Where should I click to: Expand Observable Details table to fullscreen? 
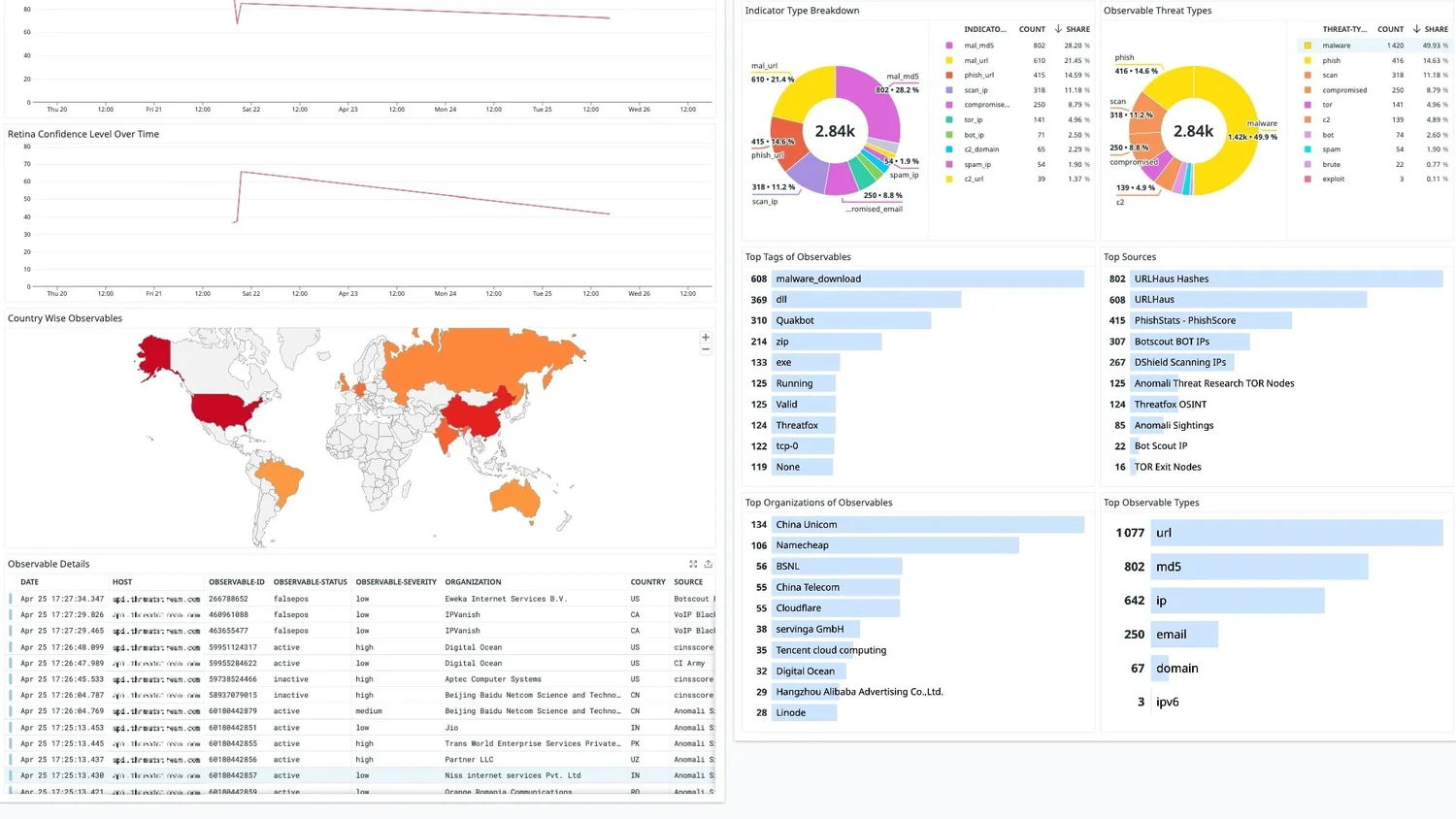[693, 564]
